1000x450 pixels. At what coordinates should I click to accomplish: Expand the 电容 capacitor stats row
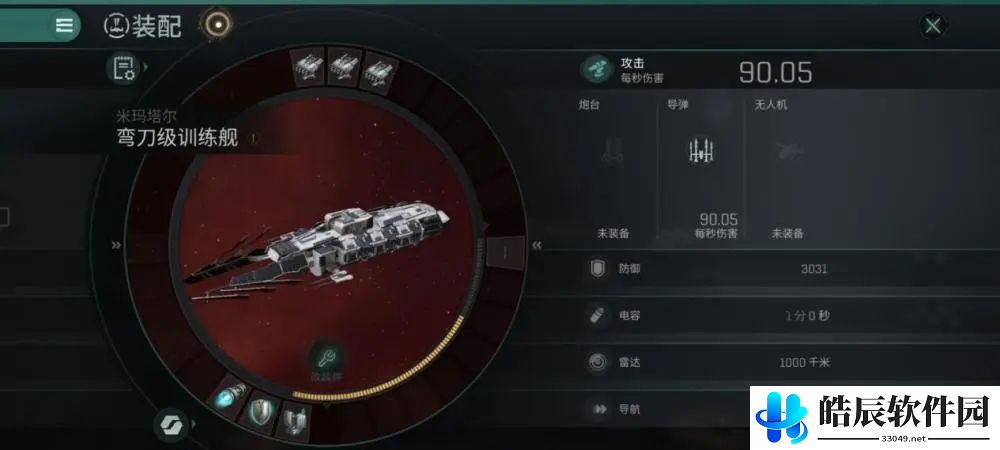pos(786,316)
